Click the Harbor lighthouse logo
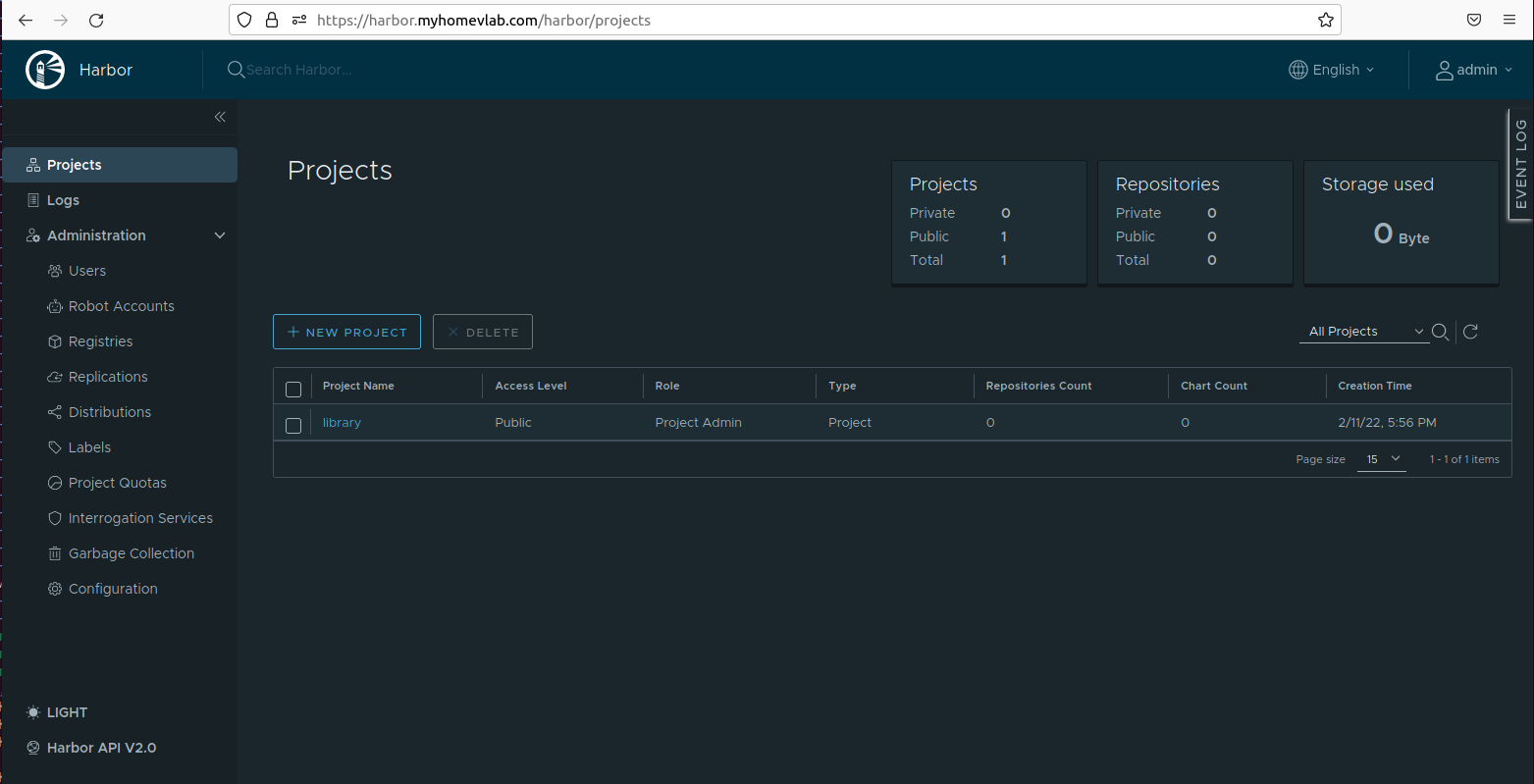Screen dimensions: 1534x784 tap(45, 70)
